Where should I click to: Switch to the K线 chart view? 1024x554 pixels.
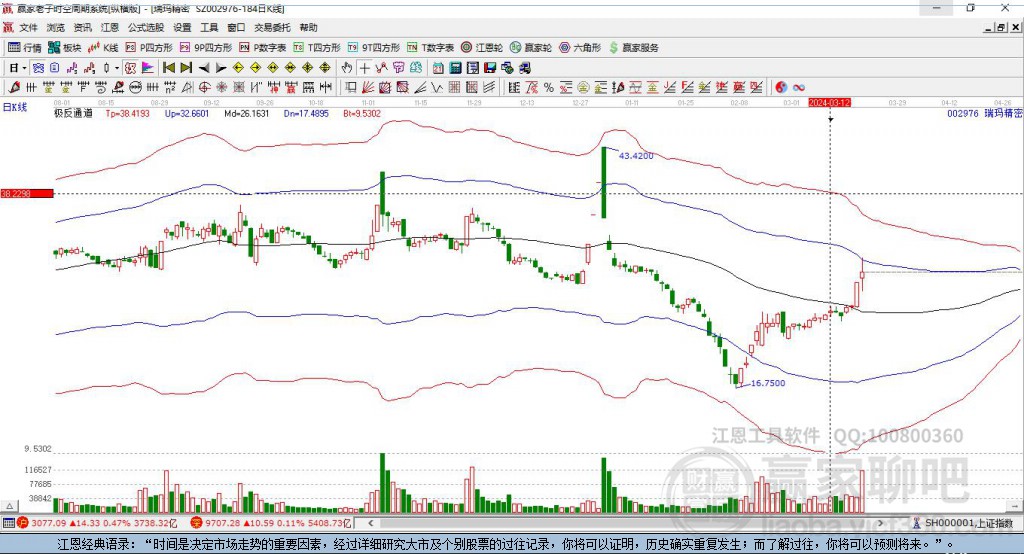click(103, 48)
